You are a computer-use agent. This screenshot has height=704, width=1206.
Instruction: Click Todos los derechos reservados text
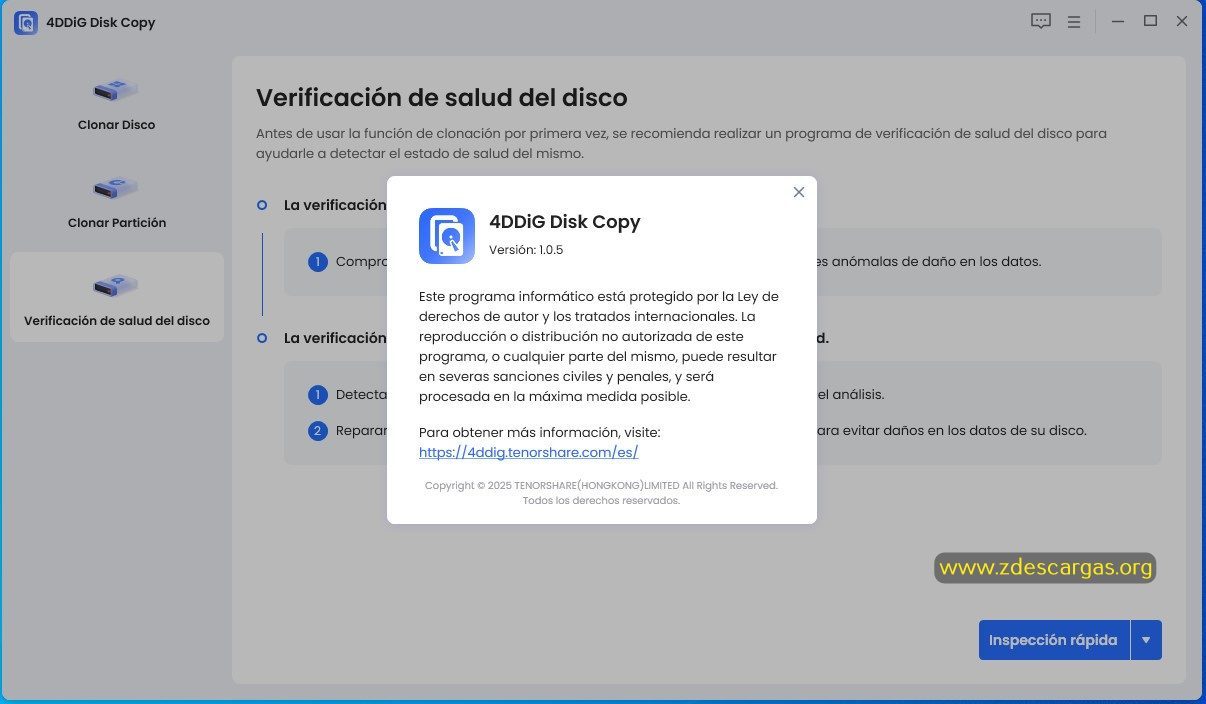(x=601, y=500)
